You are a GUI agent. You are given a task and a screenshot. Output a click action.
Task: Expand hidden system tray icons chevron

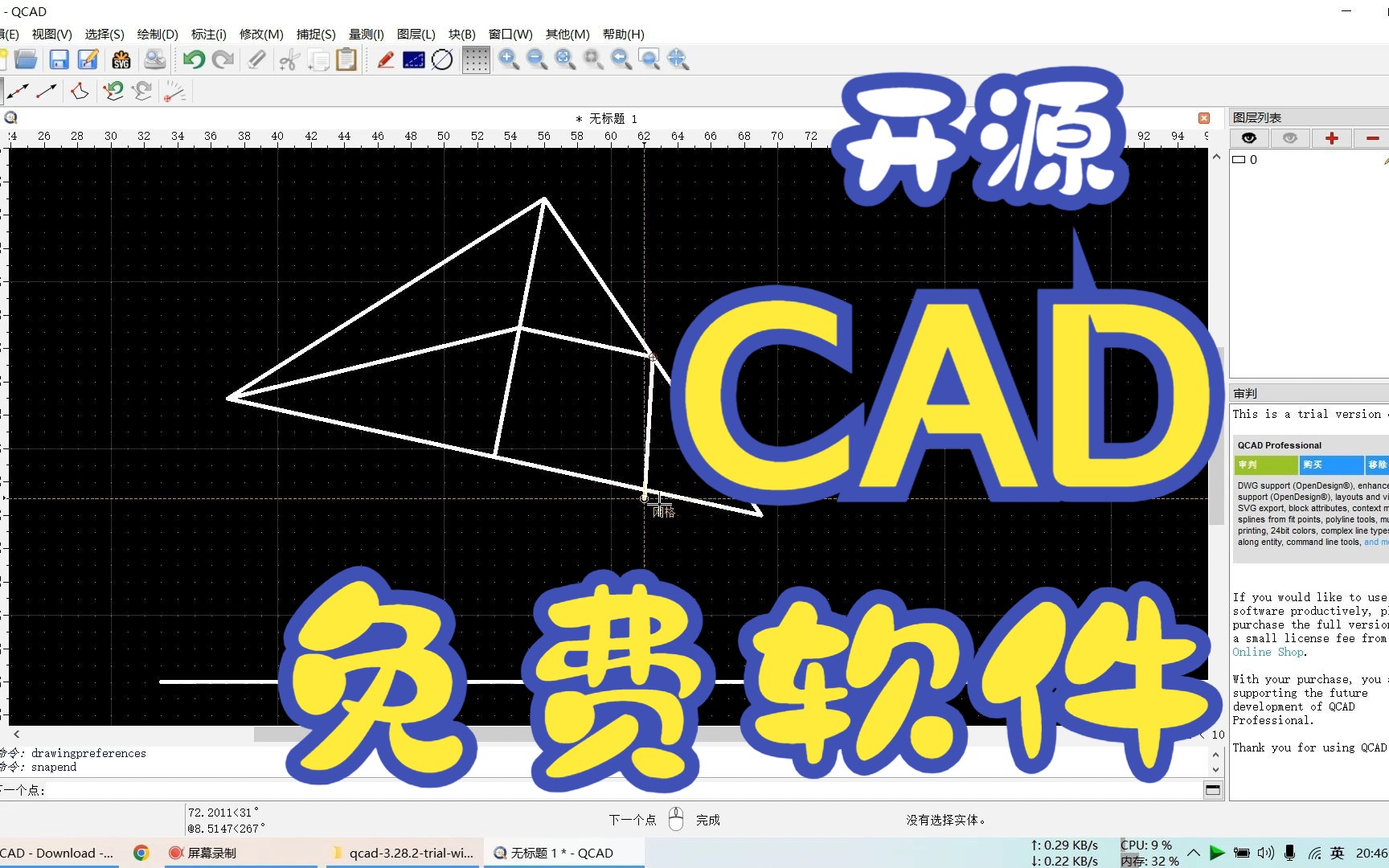pyautogui.click(x=1194, y=853)
